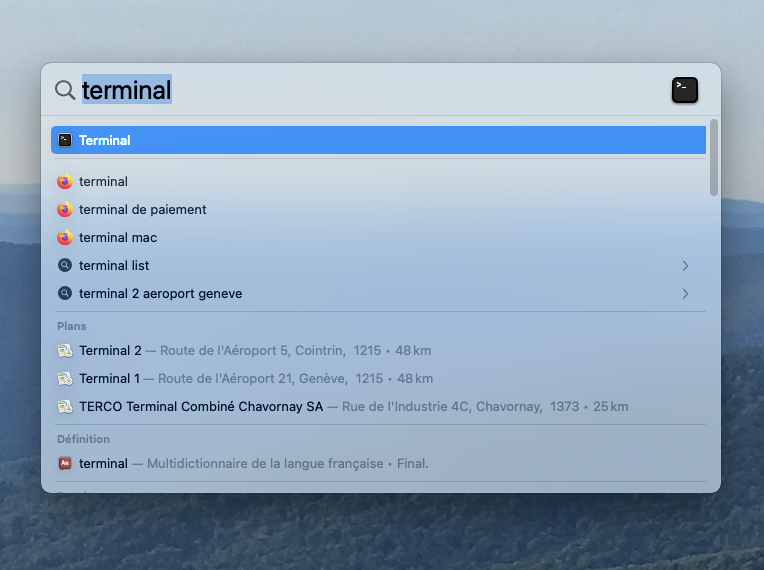
Task: Click the Terminal icon in top result
Action: [65, 140]
